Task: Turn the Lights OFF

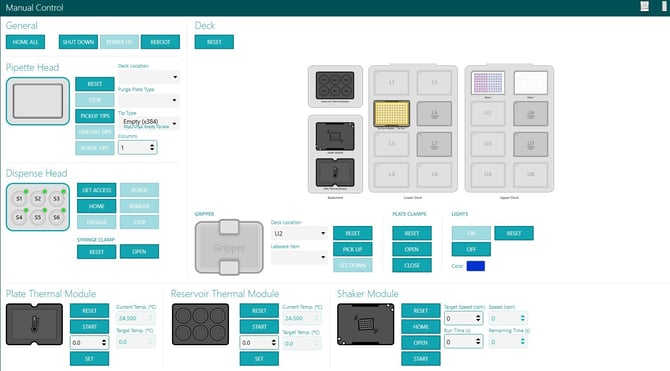Action: click(x=471, y=249)
